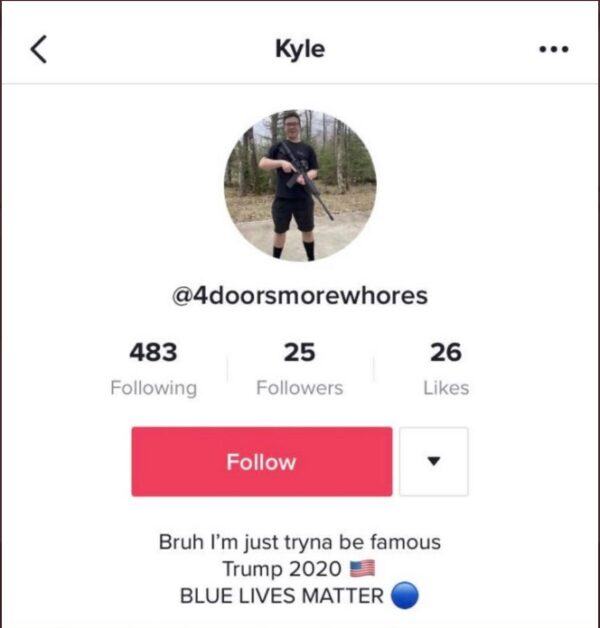The height and width of the screenshot is (628, 600).
Task: Open the three-dot more options menu
Action: [x=554, y=49]
